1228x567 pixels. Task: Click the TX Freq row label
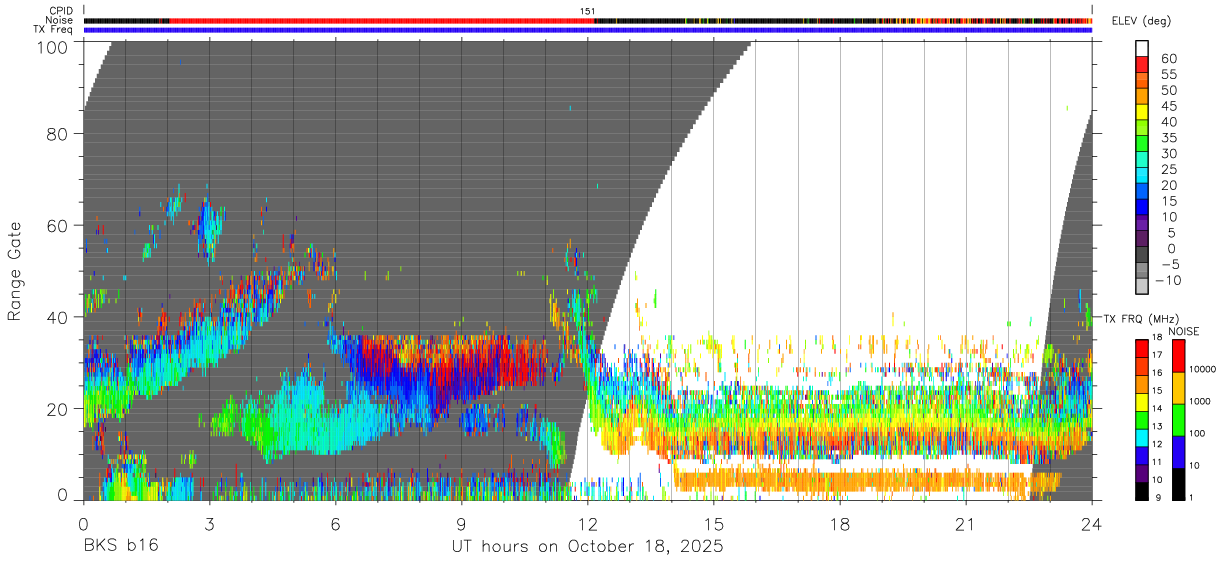tap(54, 30)
